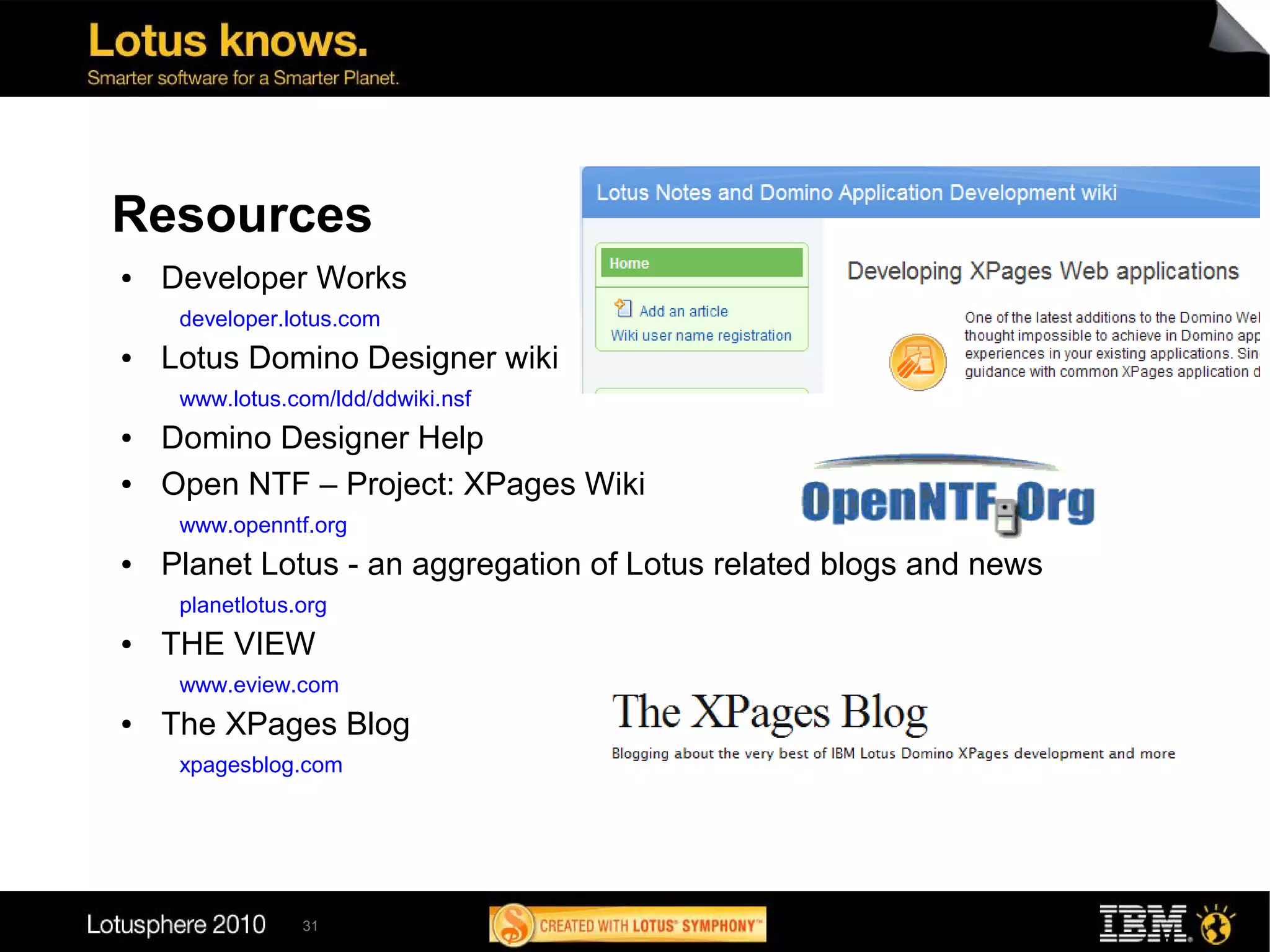Screen dimensions: 1270x952
Task: Click 'Developing XPages Web applications' heading
Action: tap(1043, 272)
